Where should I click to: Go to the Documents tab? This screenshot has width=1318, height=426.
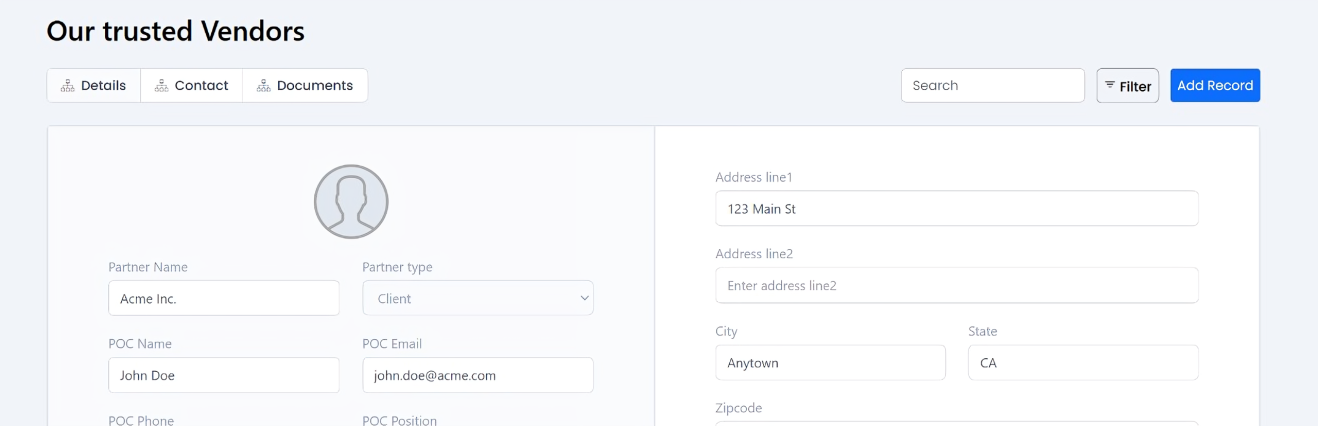305,86
